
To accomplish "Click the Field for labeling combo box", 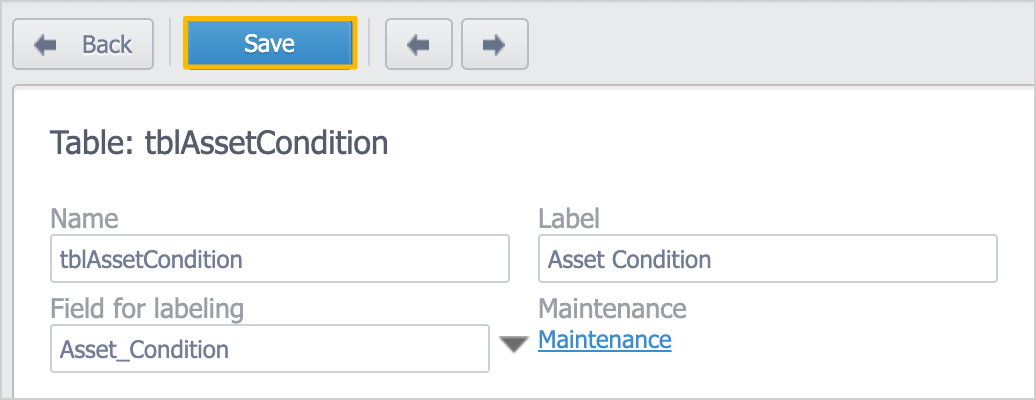I will coord(270,348).
